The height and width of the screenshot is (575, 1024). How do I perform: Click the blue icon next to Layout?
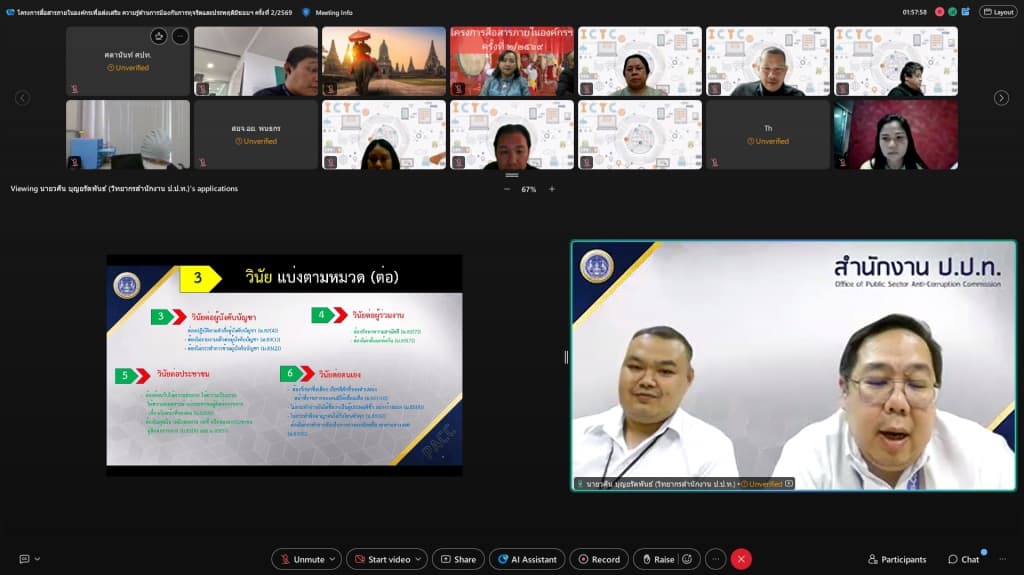966,12
